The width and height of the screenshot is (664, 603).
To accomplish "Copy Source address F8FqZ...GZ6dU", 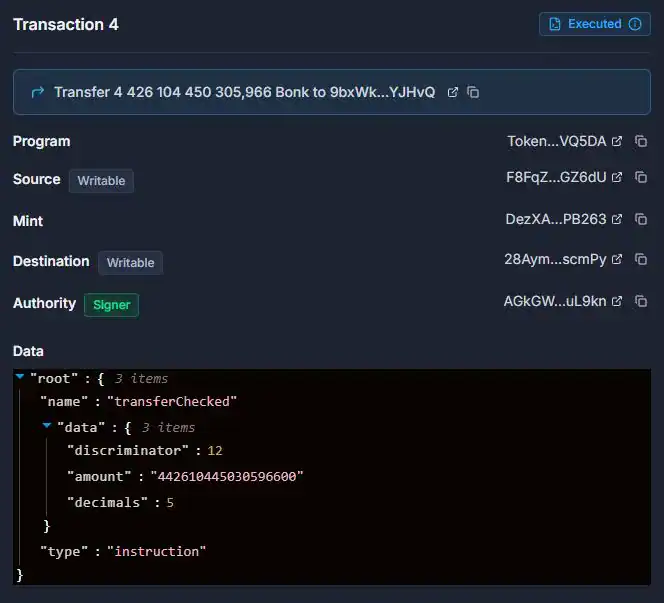I will [641, 177].
